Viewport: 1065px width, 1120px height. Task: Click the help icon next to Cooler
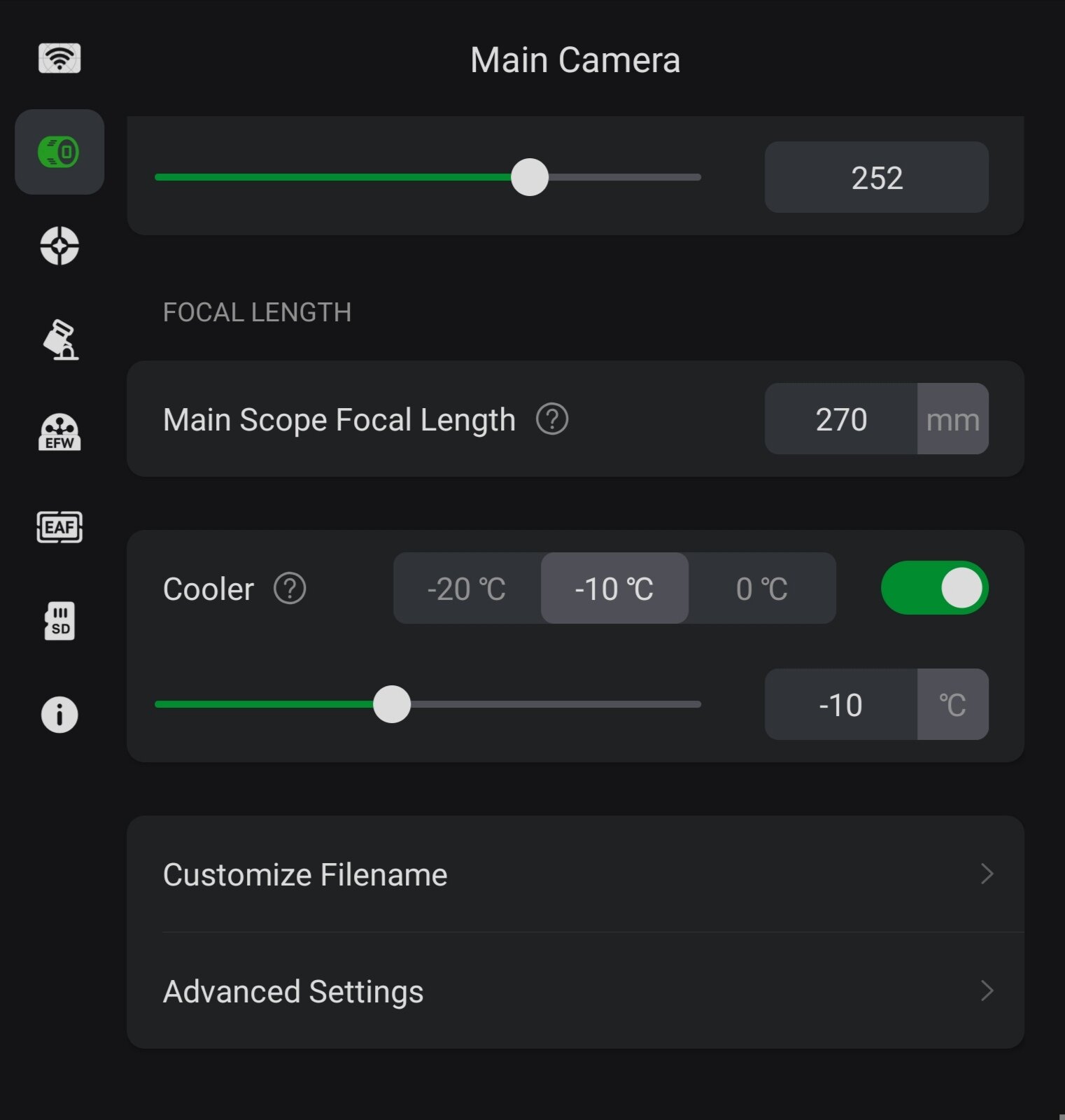(290, 589)
